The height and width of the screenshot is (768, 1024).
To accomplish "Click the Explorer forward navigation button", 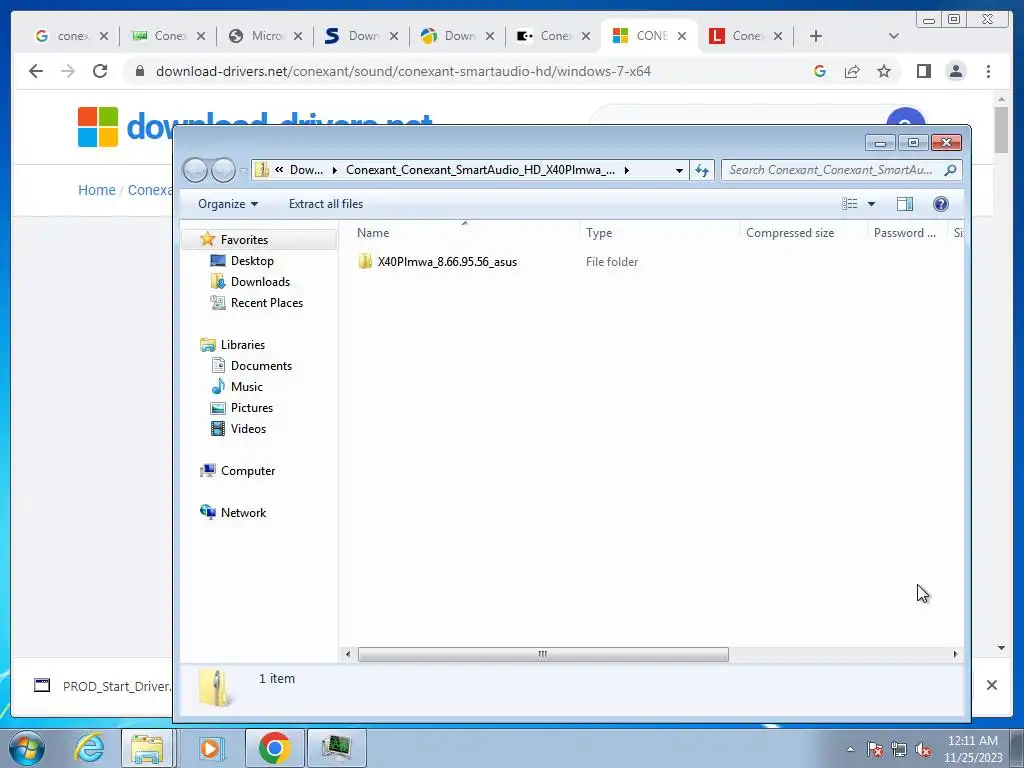I will click(x=223, y=170).
